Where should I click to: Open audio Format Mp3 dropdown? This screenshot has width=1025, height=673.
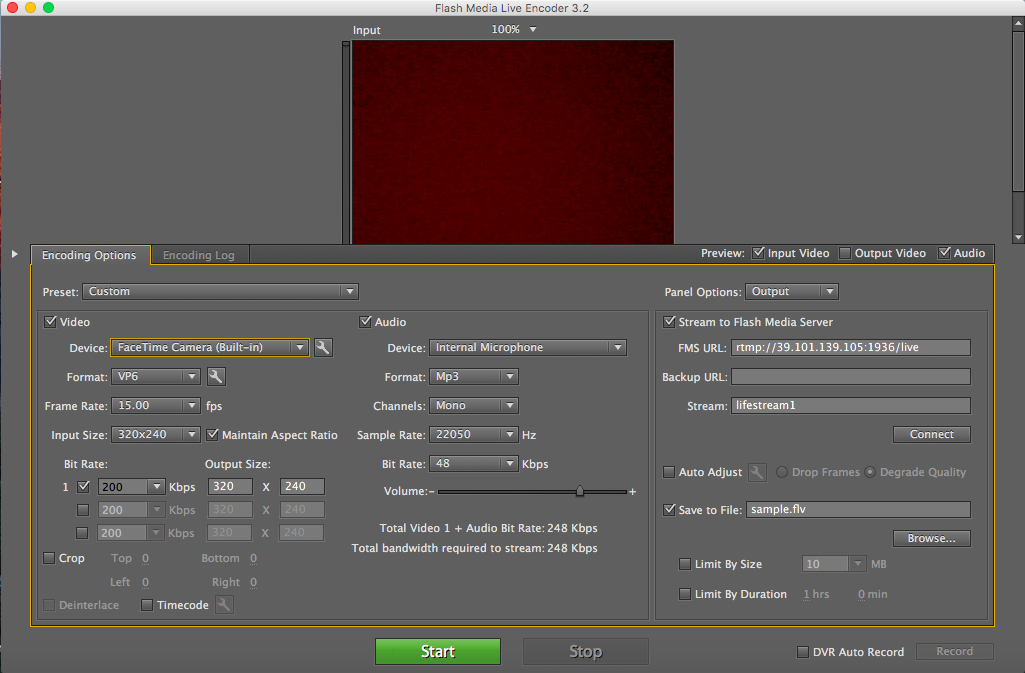474,376
